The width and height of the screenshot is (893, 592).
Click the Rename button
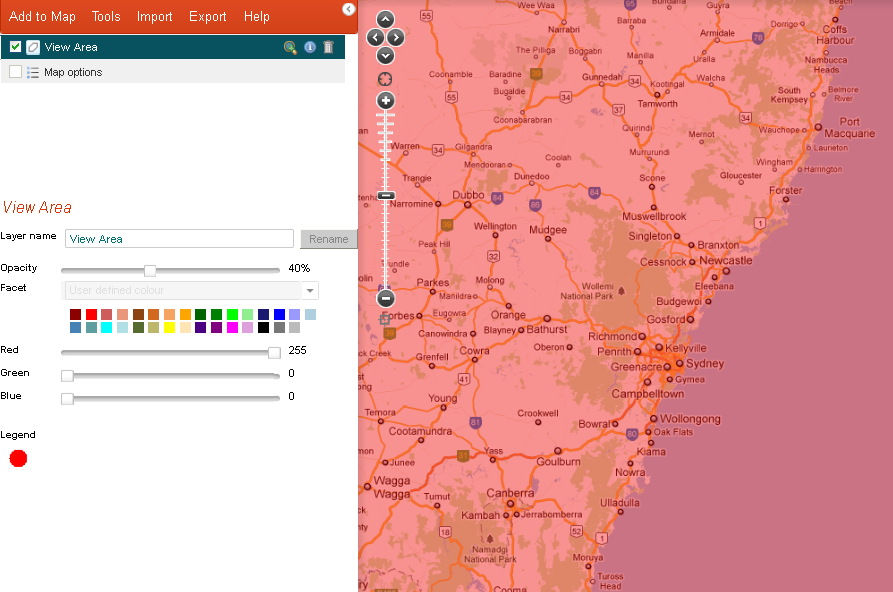(x=328, y=239)
